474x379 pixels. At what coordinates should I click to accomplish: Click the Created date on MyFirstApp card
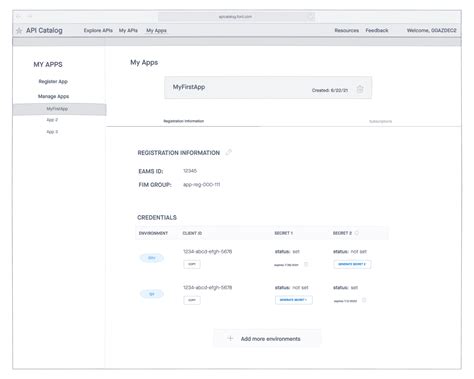coord(330,90)
